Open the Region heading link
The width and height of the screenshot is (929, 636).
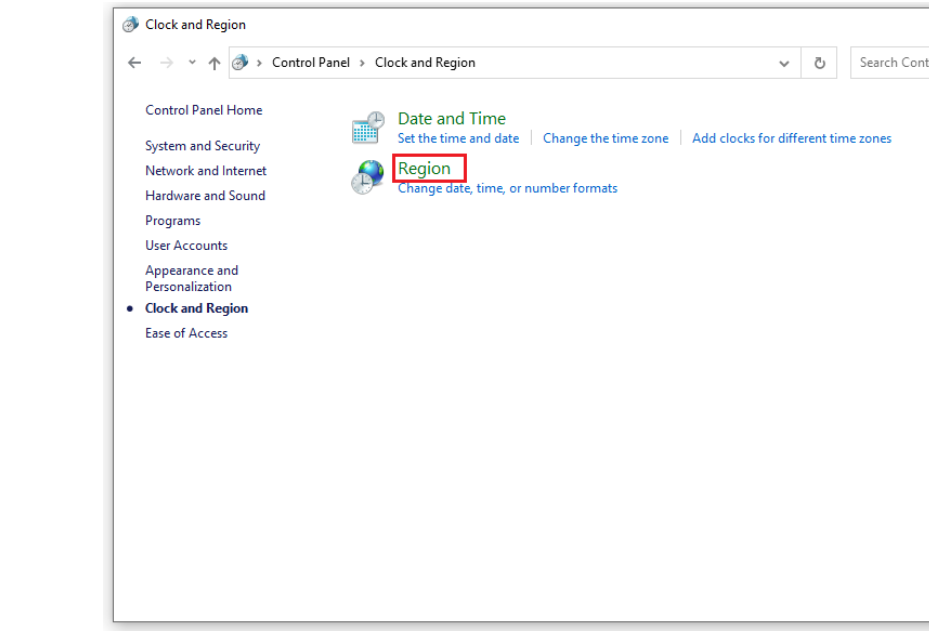click(x=424, y=169)
